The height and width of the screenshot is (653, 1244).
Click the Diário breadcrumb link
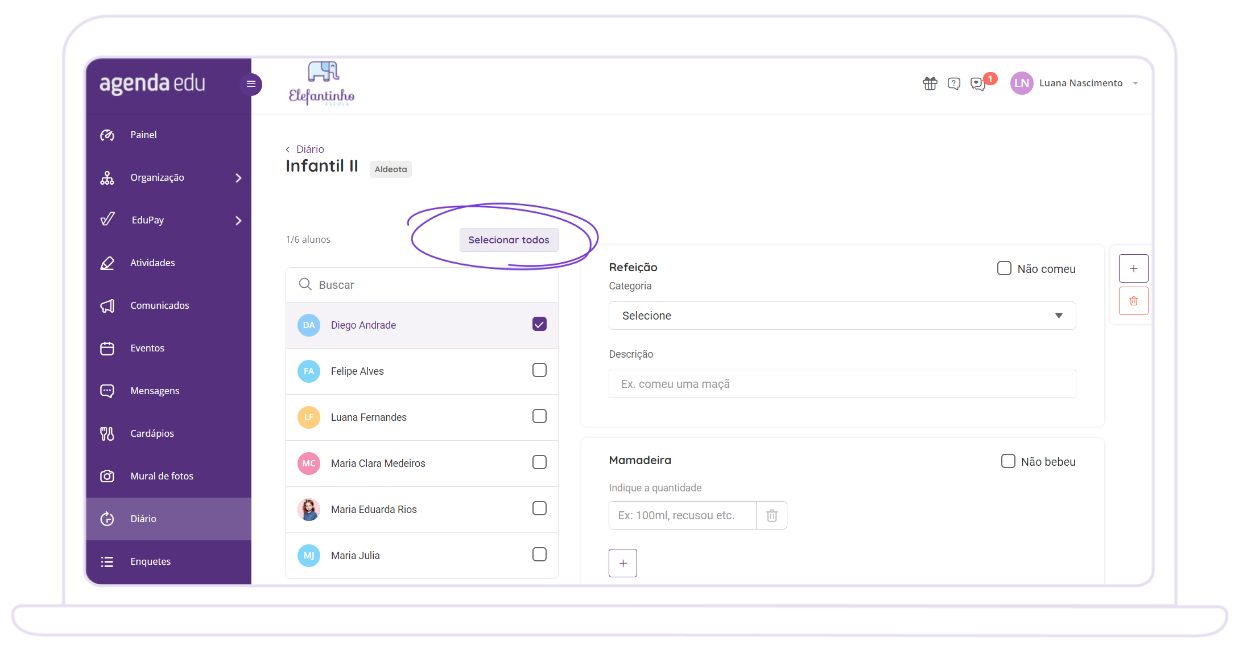tap(310, 149)
